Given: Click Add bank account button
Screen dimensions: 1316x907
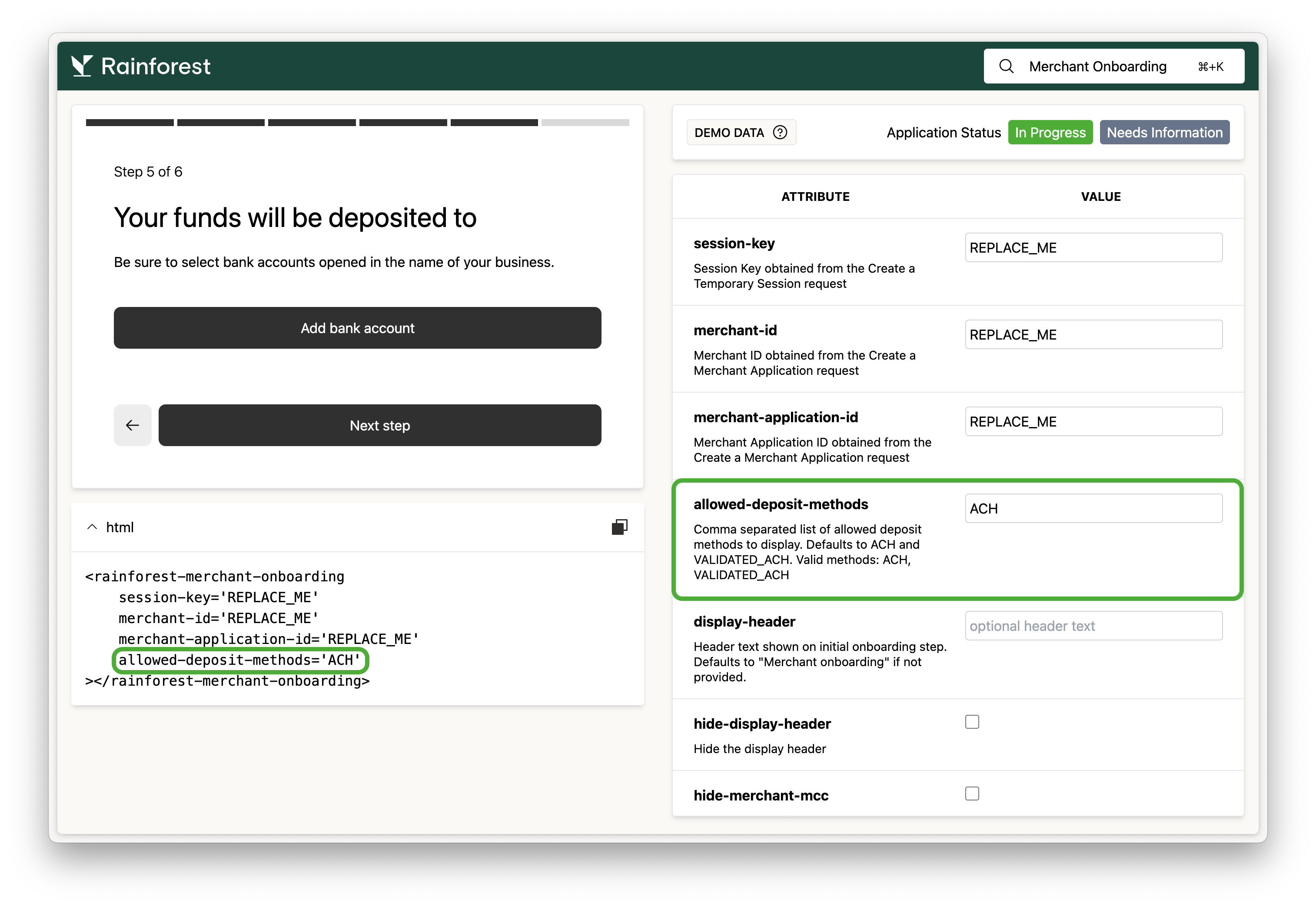Looking at the screenshot, I should pyautogui.click(x=357, y=328).
